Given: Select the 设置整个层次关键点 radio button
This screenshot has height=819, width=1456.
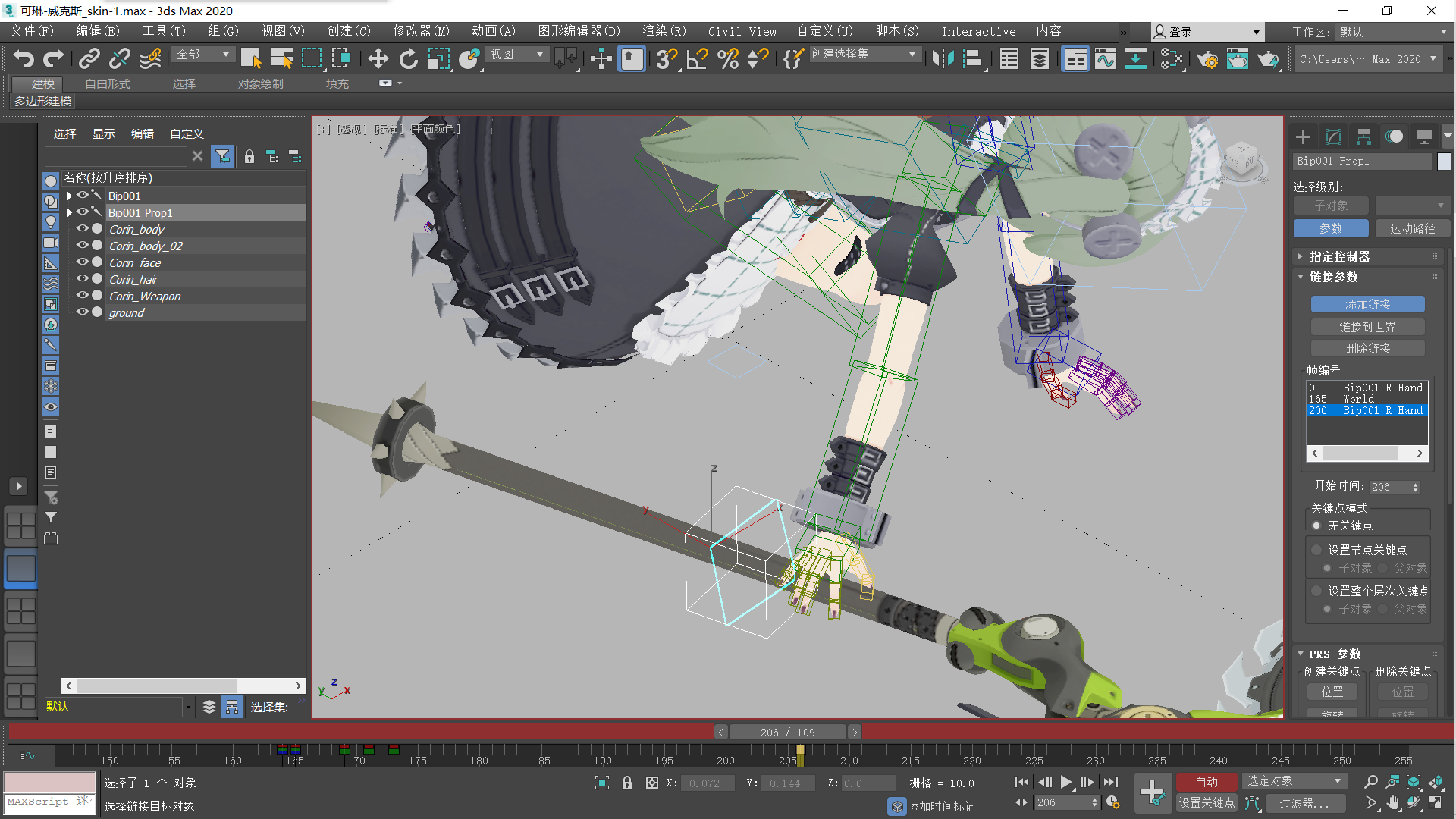Looking at the screenshot, I should (1316, 591).
